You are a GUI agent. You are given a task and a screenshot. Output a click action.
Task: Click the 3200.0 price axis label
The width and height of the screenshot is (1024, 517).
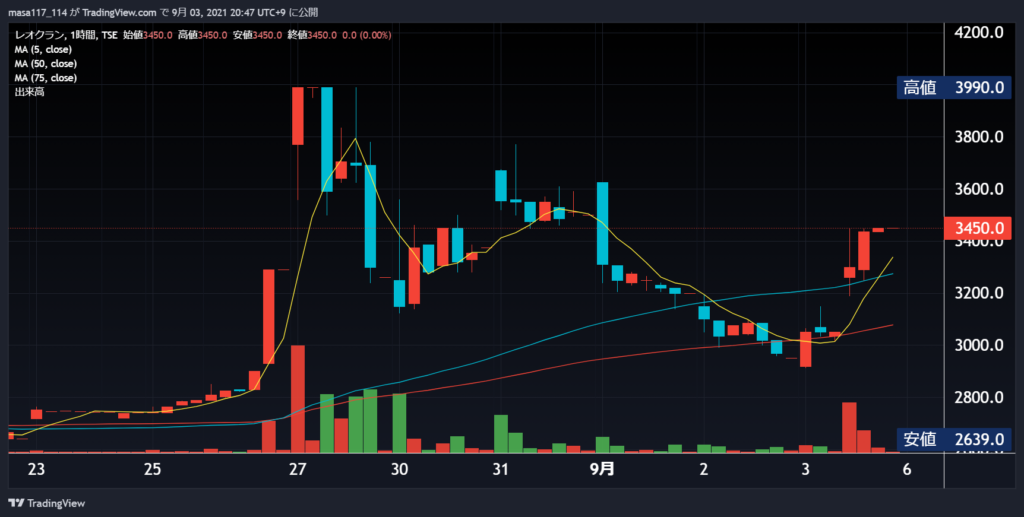[979, 293]
